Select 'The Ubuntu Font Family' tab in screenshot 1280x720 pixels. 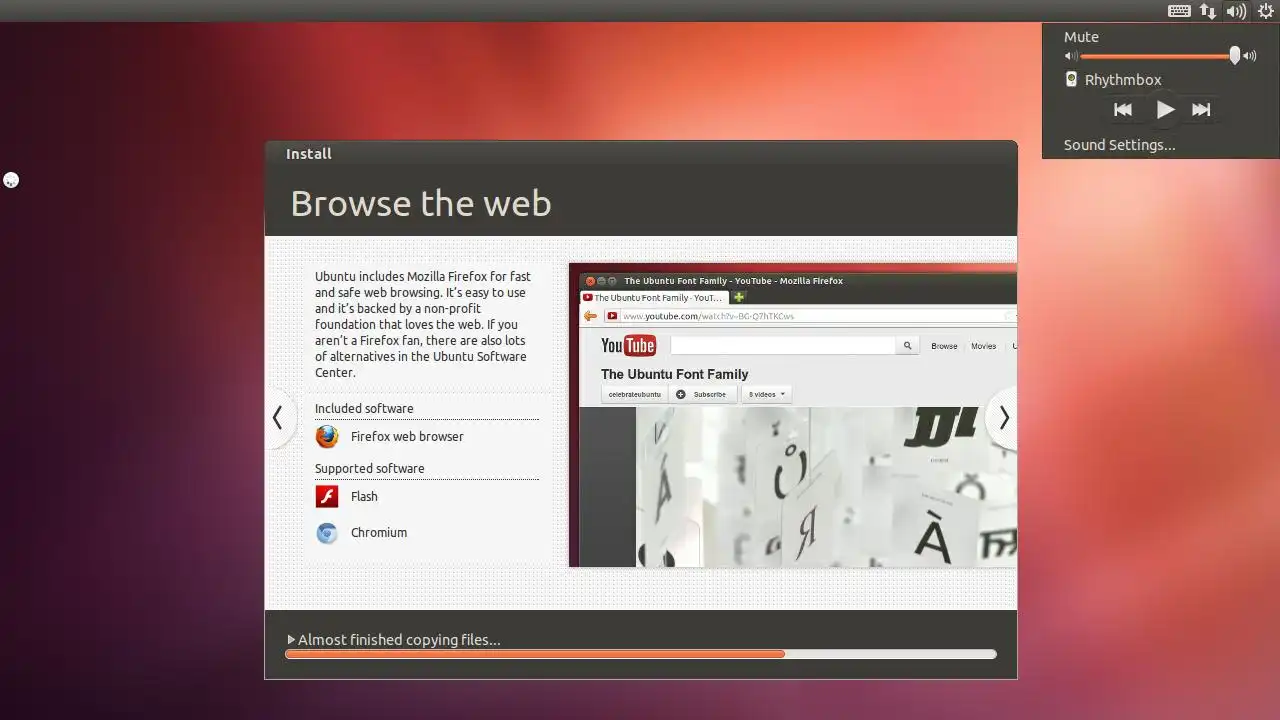click(656, 298)
